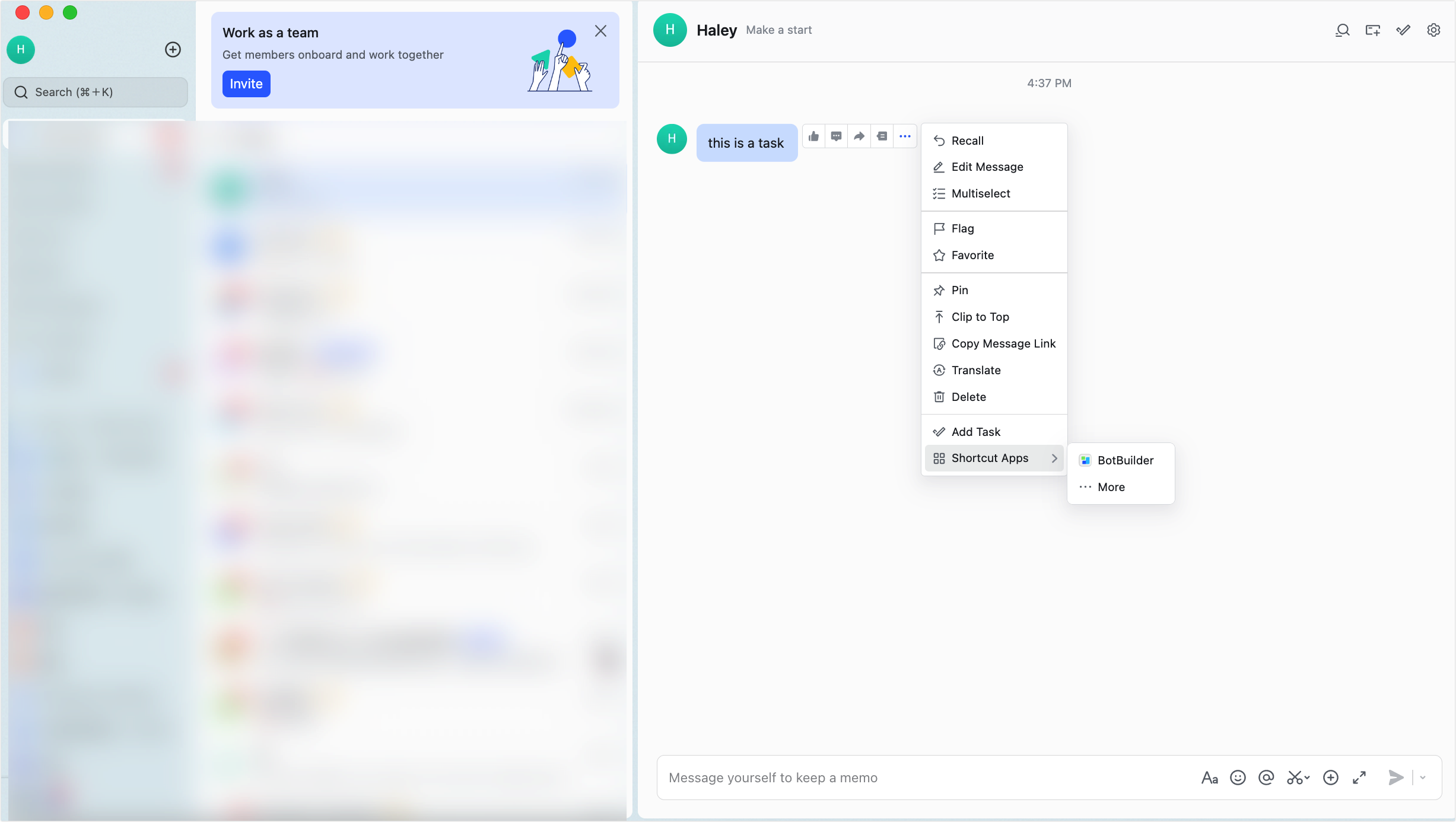Click the Search field in sidebar
This screenshot has height=822, width=1456.
point(96,93)
